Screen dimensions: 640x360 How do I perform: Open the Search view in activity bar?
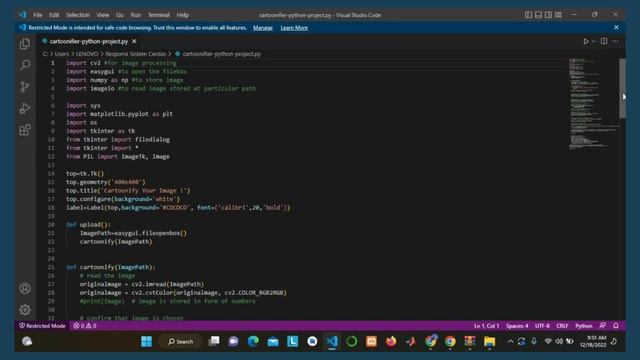click(x=25, y=65)
